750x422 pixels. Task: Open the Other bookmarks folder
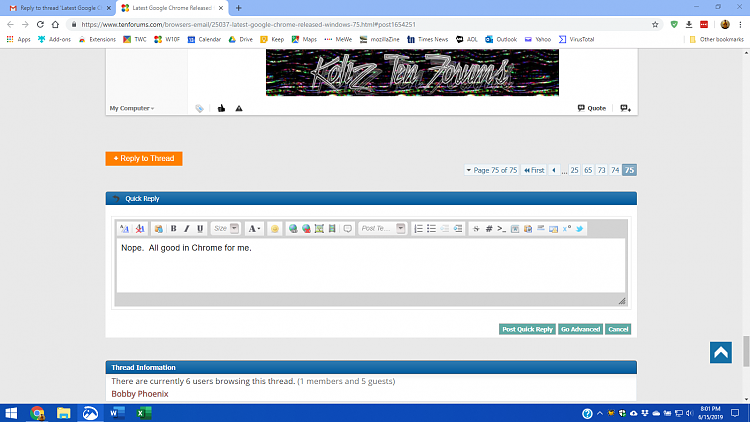click(x=717, y=39)
